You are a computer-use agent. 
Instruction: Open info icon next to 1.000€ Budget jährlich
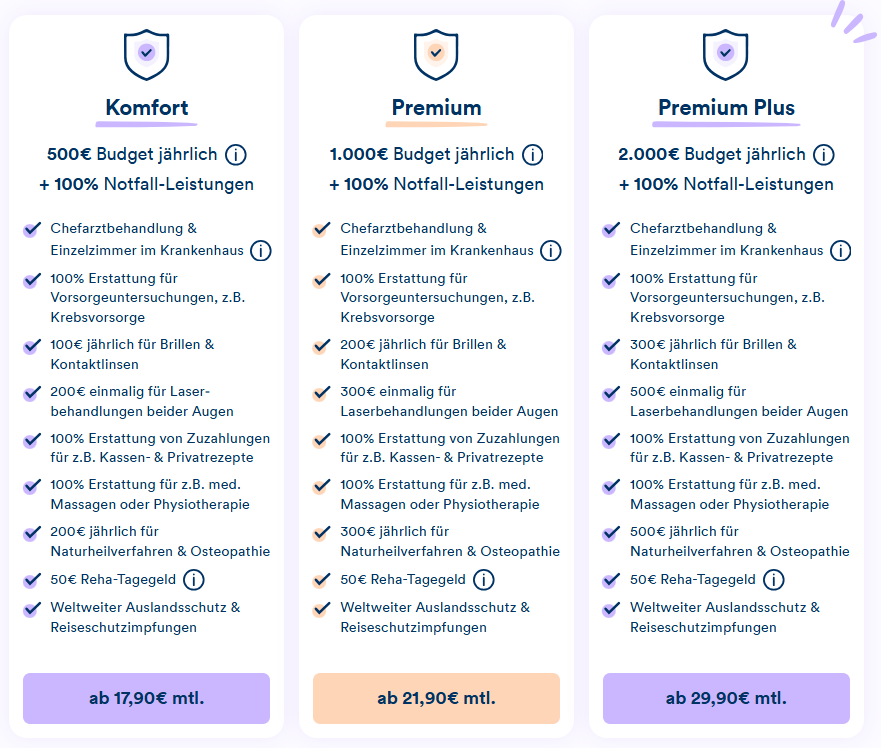pyautogui.click(x=532, y=155)
